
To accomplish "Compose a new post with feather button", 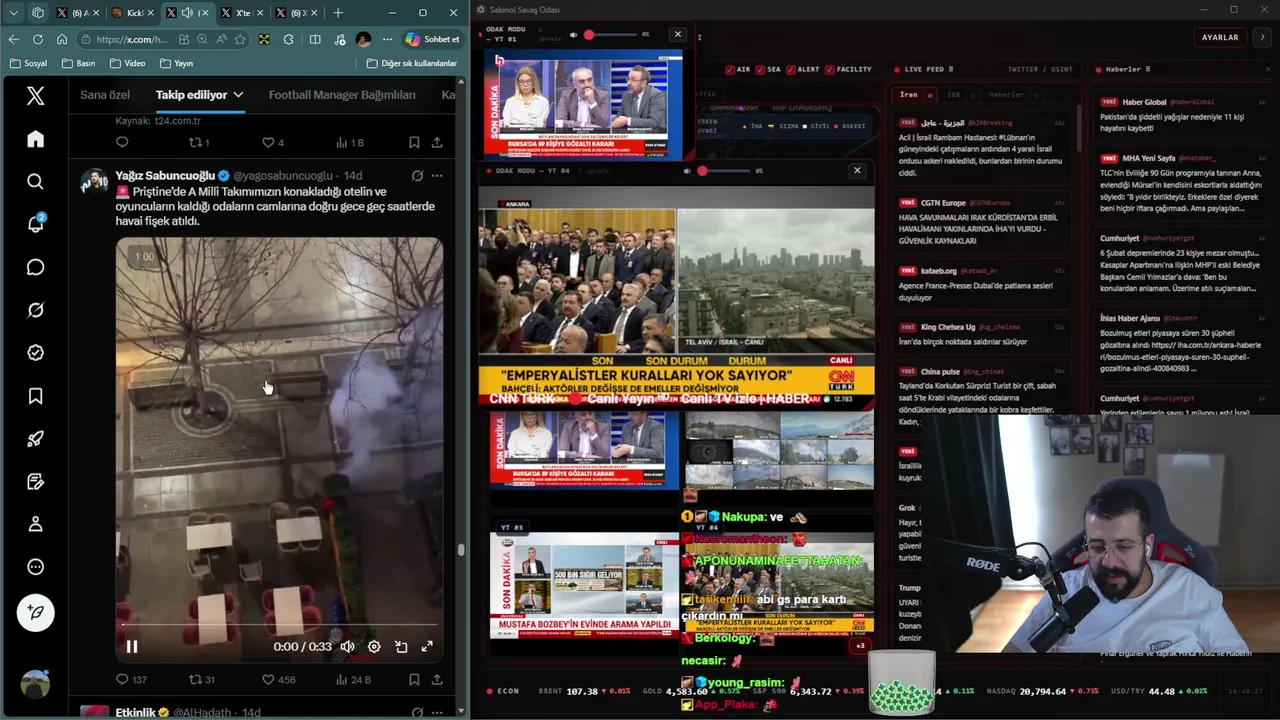I will coord(36,612).
